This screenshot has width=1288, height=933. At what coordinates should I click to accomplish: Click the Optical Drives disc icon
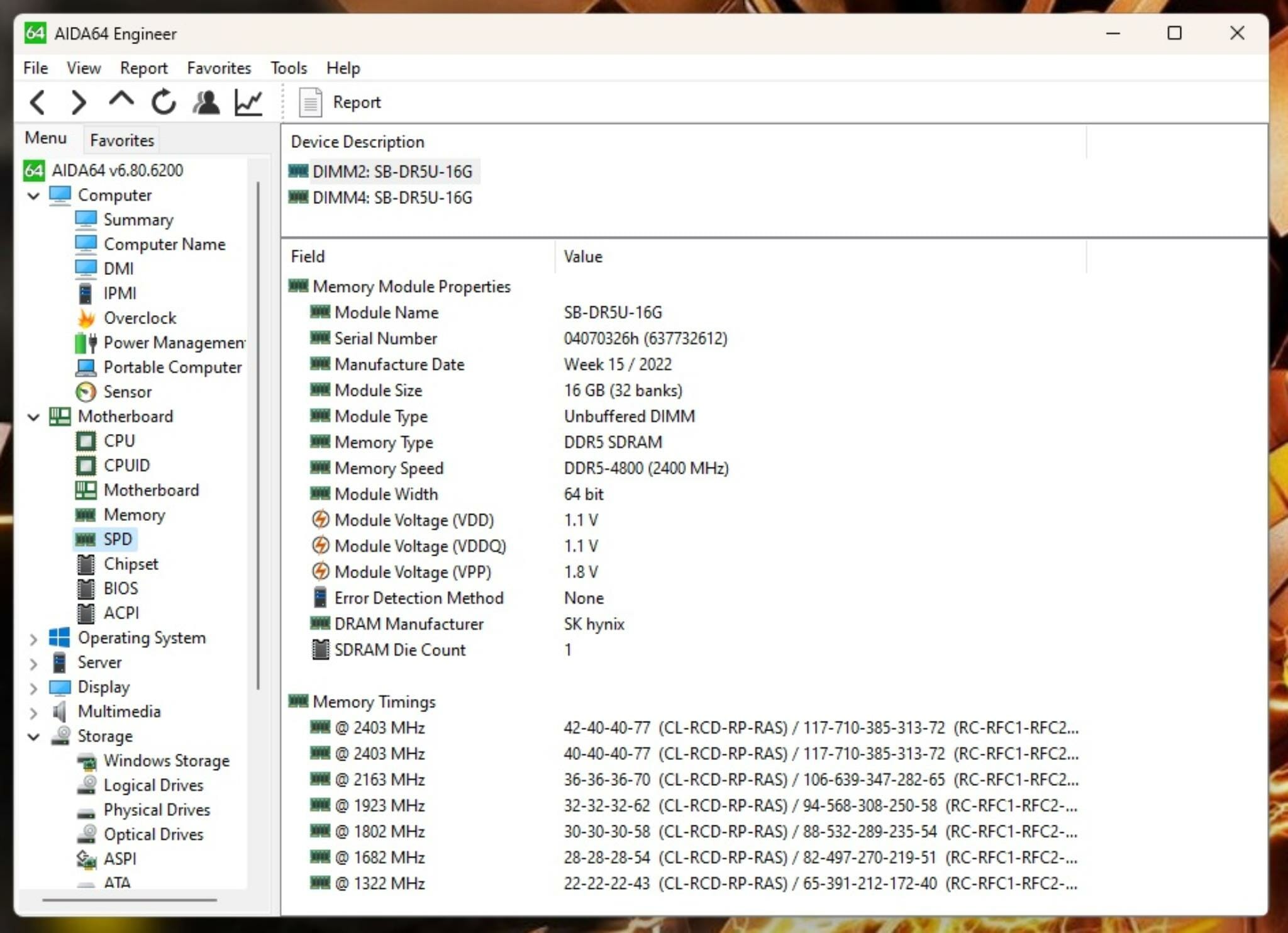pyautogui.click(x=86, y=835)
